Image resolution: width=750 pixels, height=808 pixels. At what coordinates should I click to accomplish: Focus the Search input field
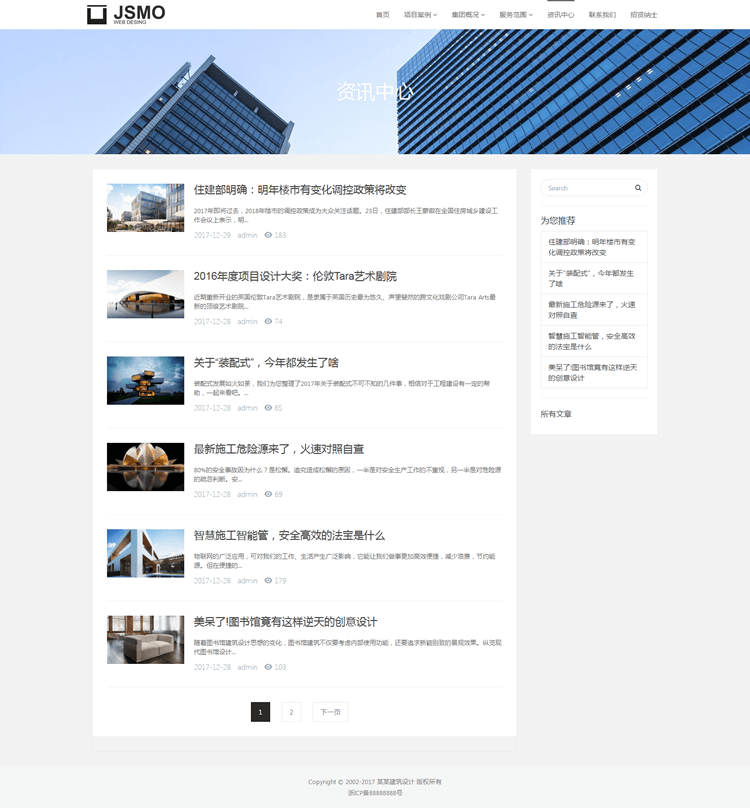pyautogui.click(x=594, y=188)
